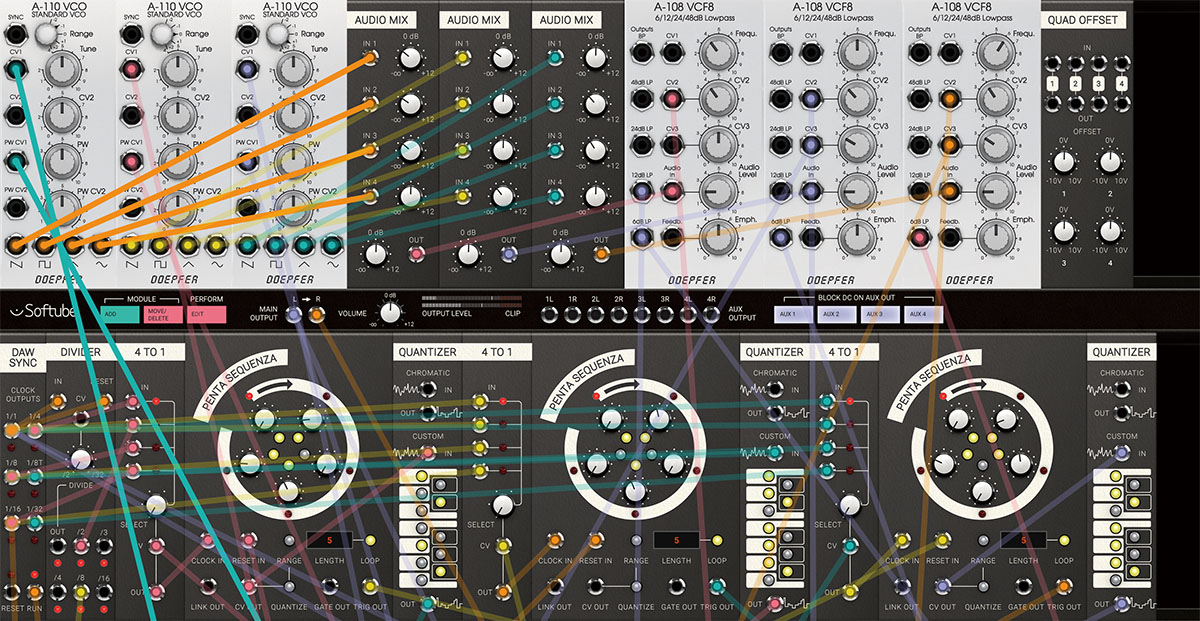Click OUT jack at bottom of third Quantizer
The image size is (1200, 621).
point(1123,604)
